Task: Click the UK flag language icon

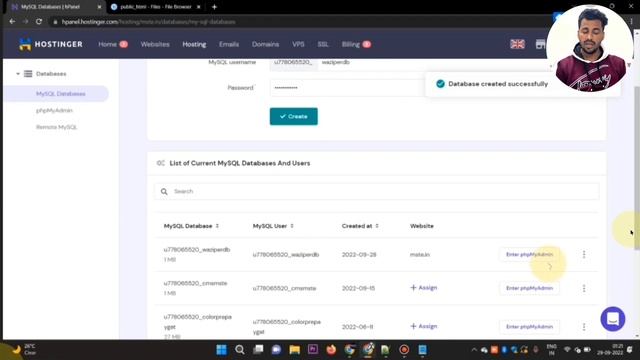Action: pos(517,44)
